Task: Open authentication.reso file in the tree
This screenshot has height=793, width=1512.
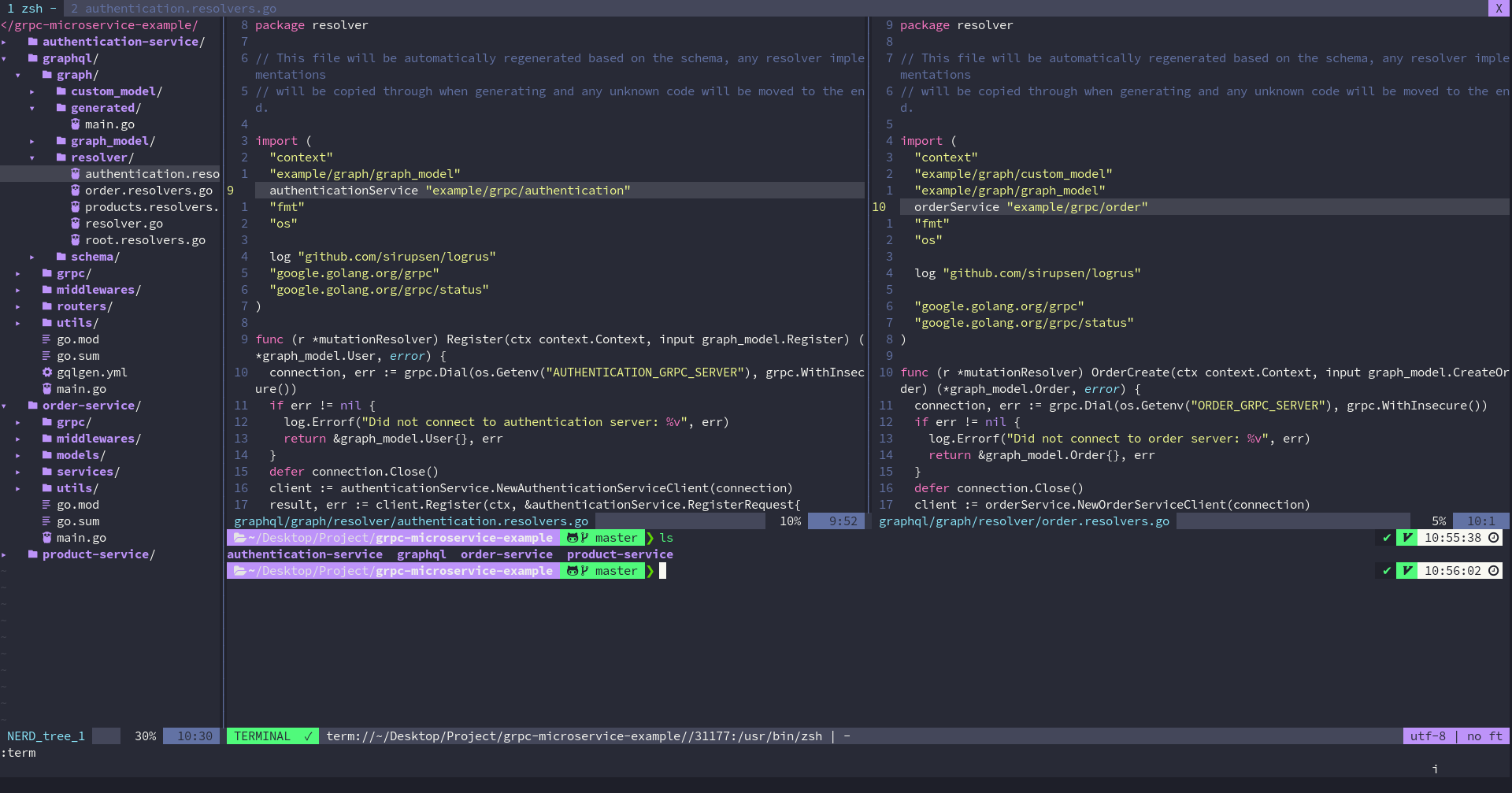Action: tap(152, 174)
